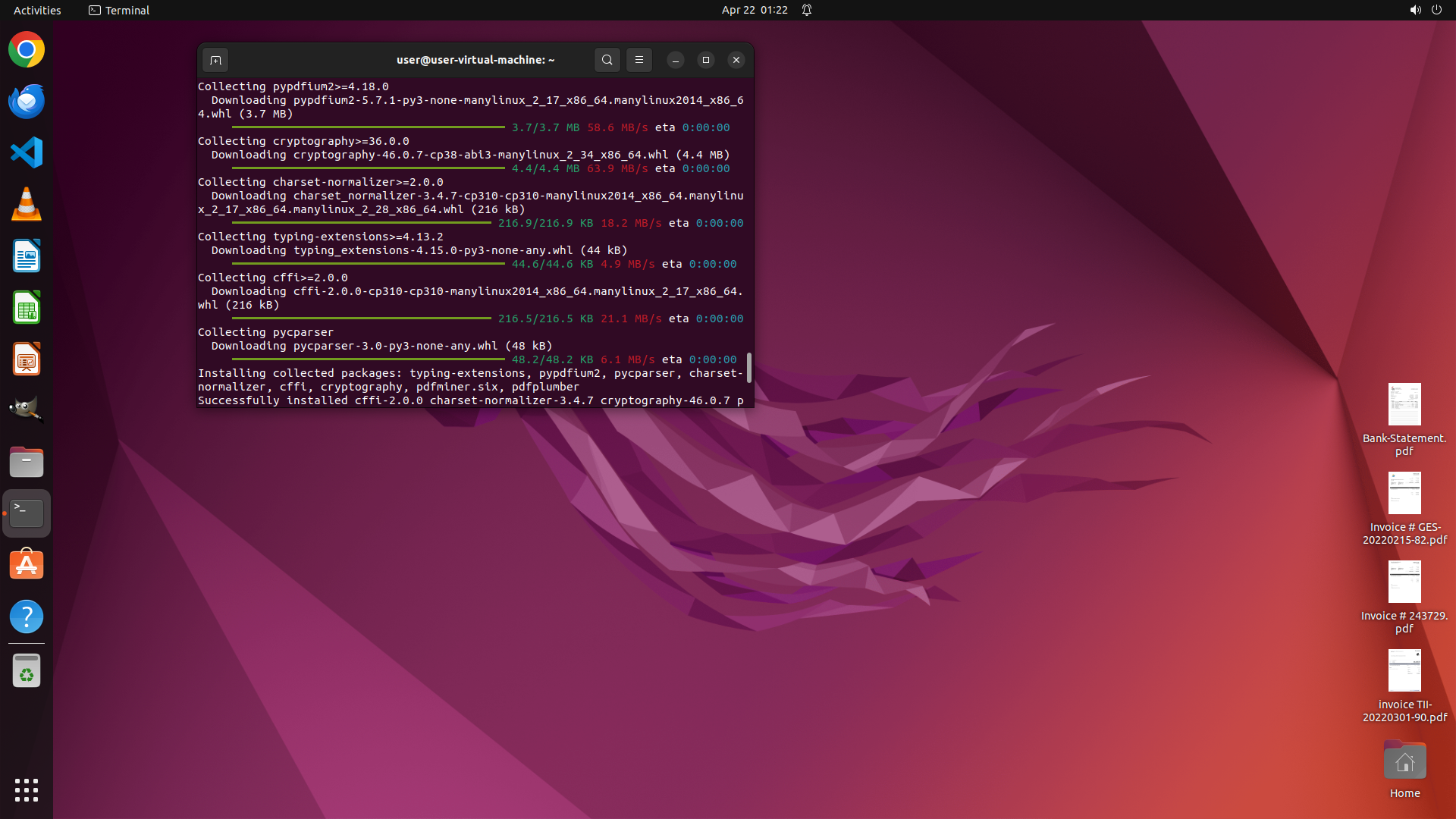
Task: Expand the system volume power menu
Action: pyautogui.click(x=1425, y=10)
